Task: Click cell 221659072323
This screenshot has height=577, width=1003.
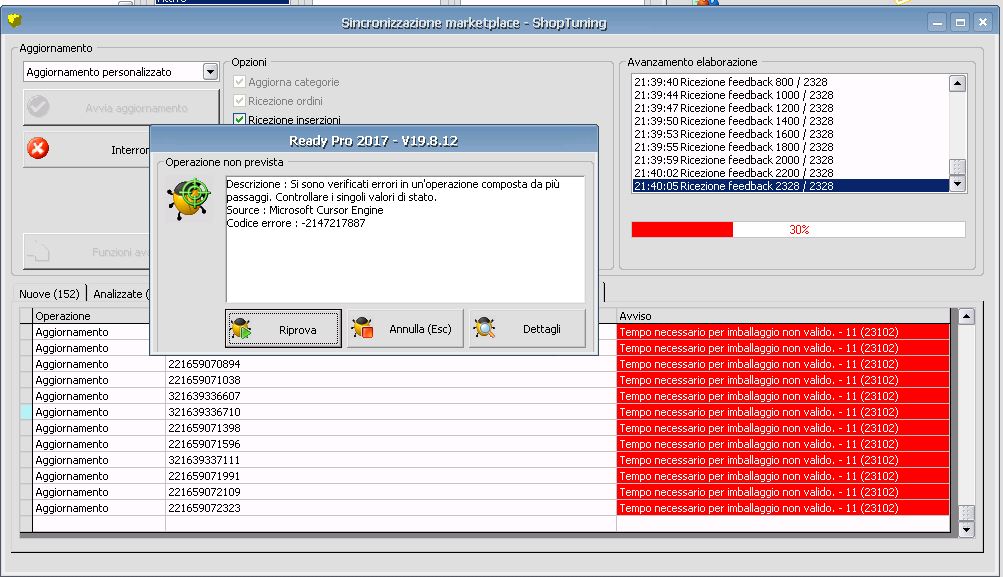Action: (x=391, y=508)
